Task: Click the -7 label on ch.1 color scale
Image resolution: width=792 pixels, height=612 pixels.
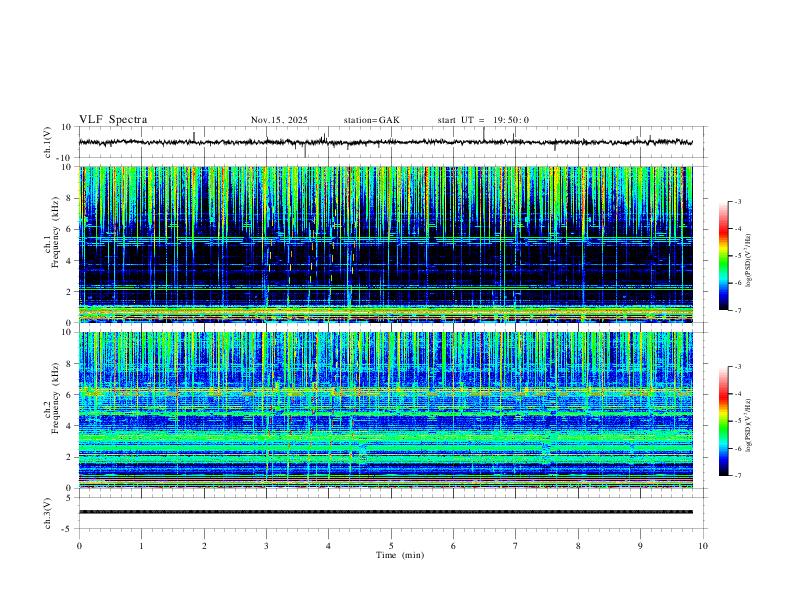Action: (738, 310)
